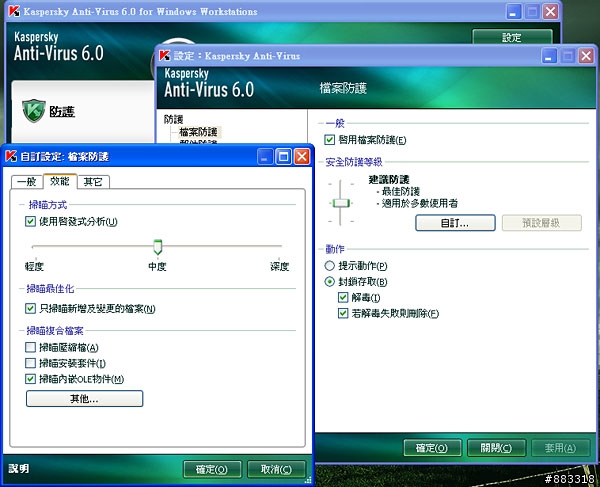Uncheck 只掃瞄新增及變更的檔案(N)
The image size is (600, 487).
point(30,308)
